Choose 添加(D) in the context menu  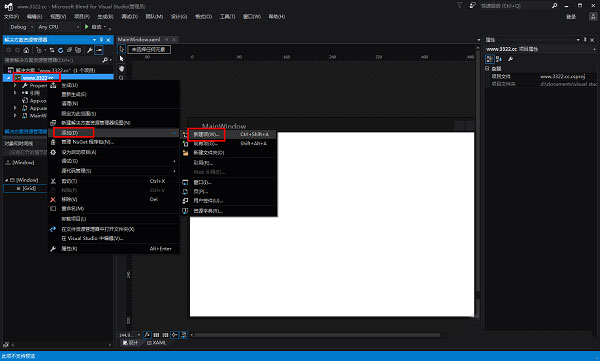pyautogui.click(x=114, y=133)
